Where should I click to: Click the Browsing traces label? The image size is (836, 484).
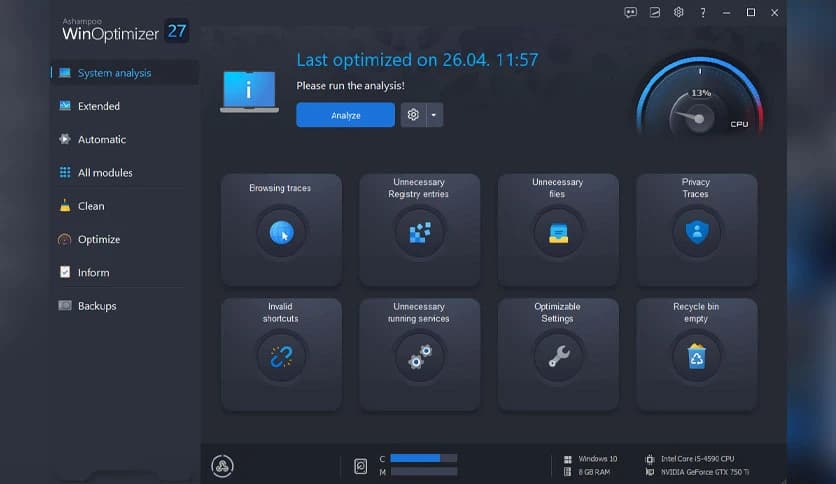click(280, 188)
